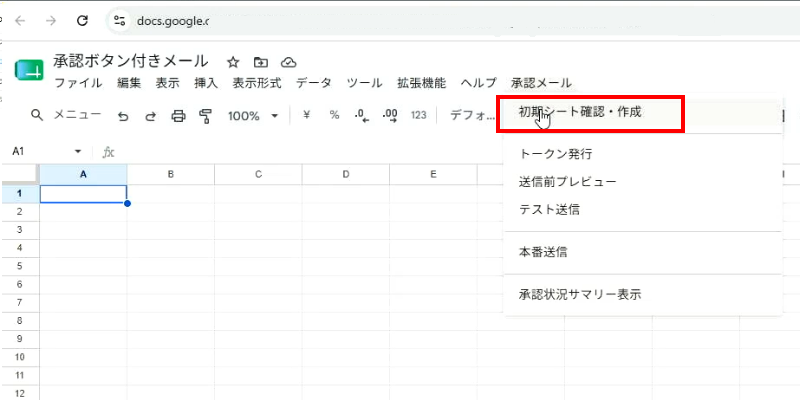Click the browser forward arrow
This screenshot has width=800, height=400.
click(x=51, y=21)
